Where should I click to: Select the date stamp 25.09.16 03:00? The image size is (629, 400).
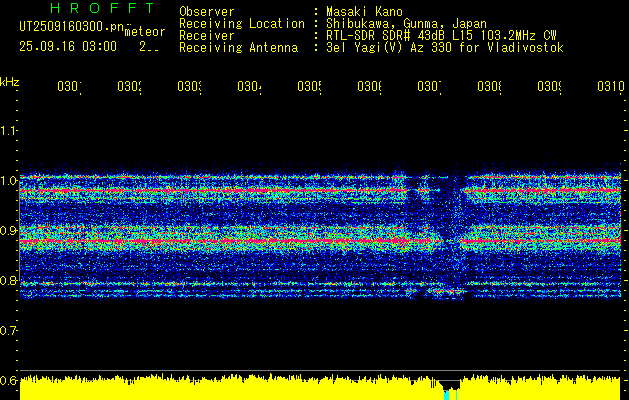tap(68, 47)
